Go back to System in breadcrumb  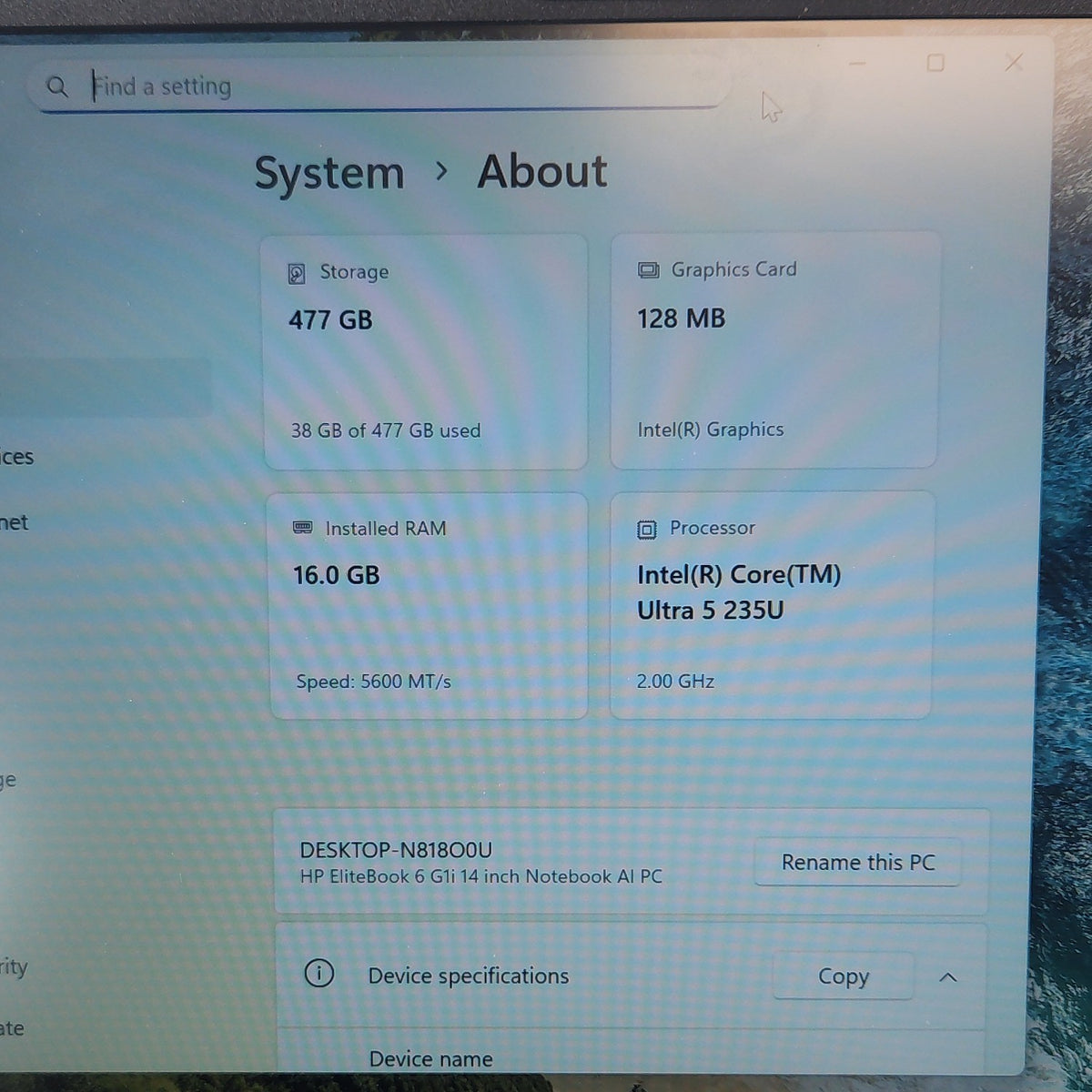click(x=329, y=173)
